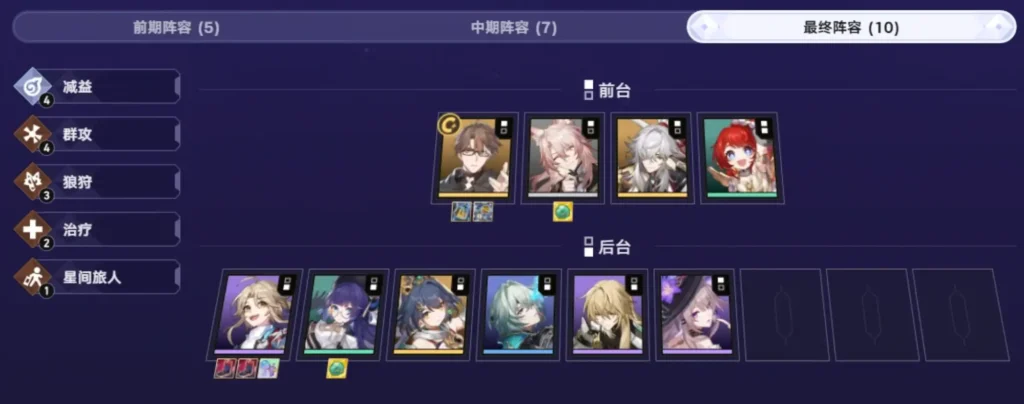This screenshot has height=404, width=1024.
Task: Click the 群攻 crossed swords icon
Action: click(32, 134)
